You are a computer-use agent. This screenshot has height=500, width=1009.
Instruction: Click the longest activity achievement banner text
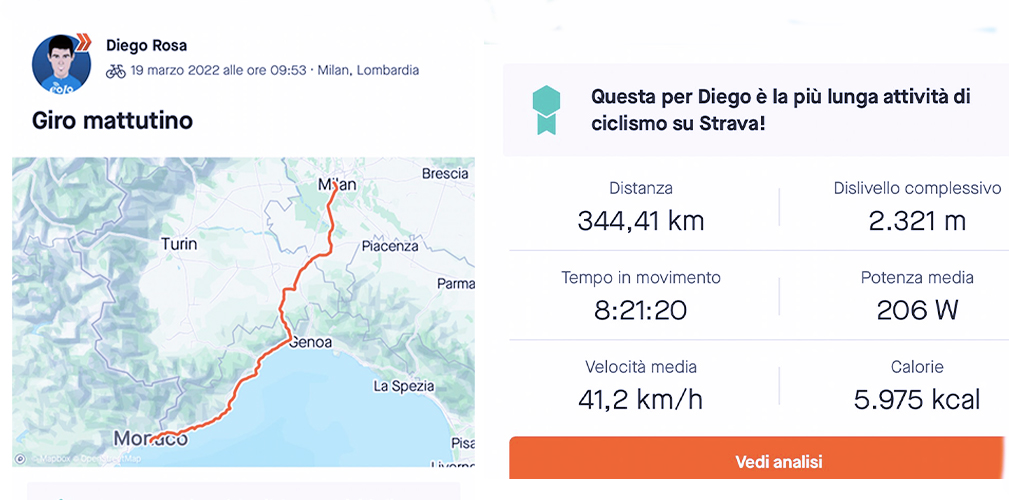[780, 110]
